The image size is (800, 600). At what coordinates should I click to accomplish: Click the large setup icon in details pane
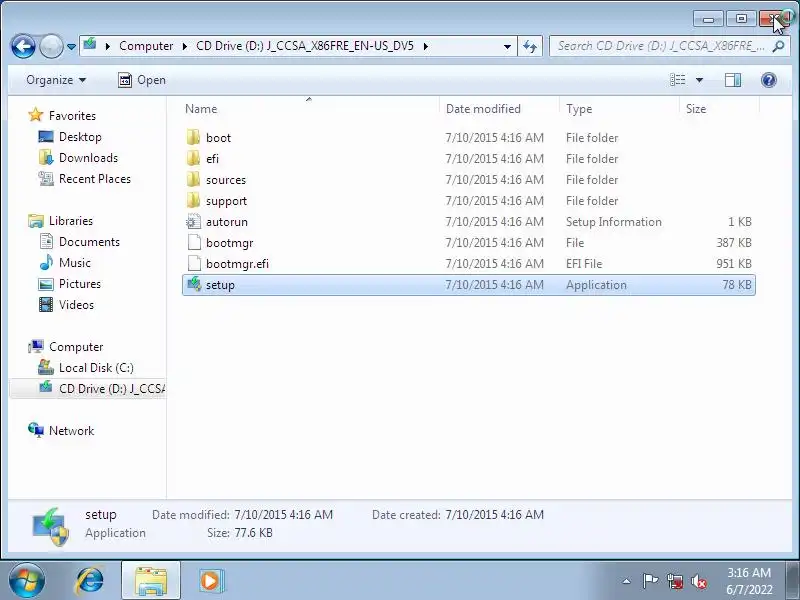[51, 526]
